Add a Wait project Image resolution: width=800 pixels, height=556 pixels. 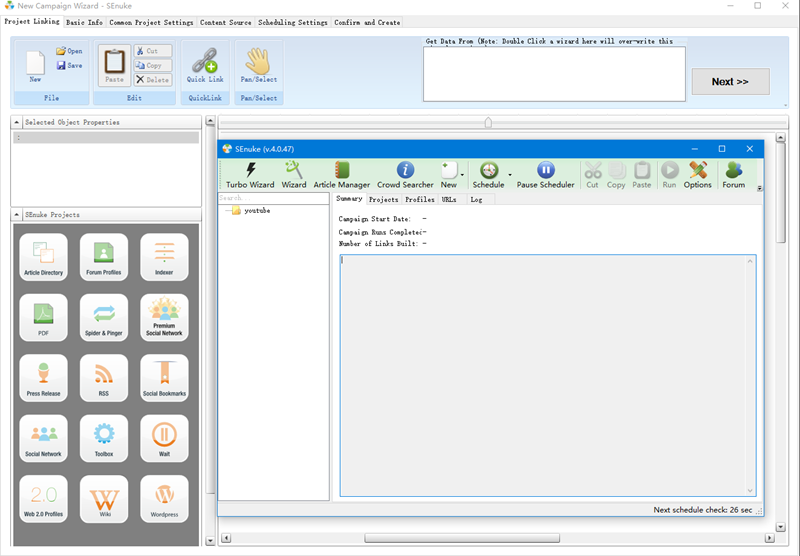(x=164, y=438)
